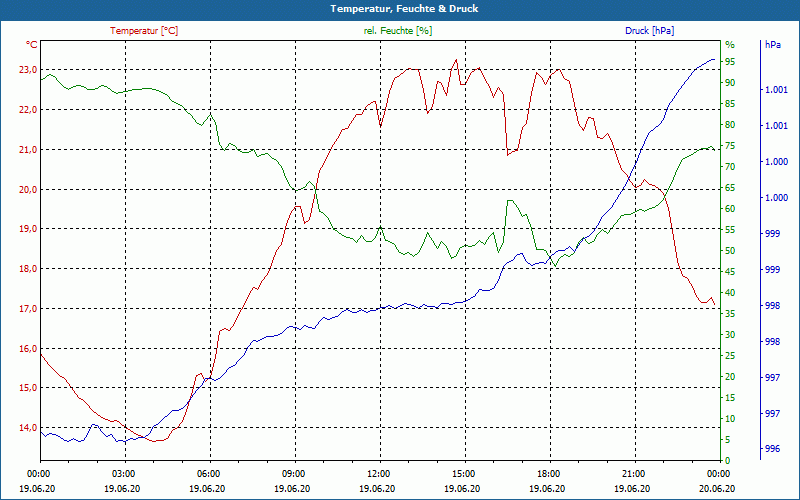
Task: Click the '06:00' time axis label
Action: 207,474
